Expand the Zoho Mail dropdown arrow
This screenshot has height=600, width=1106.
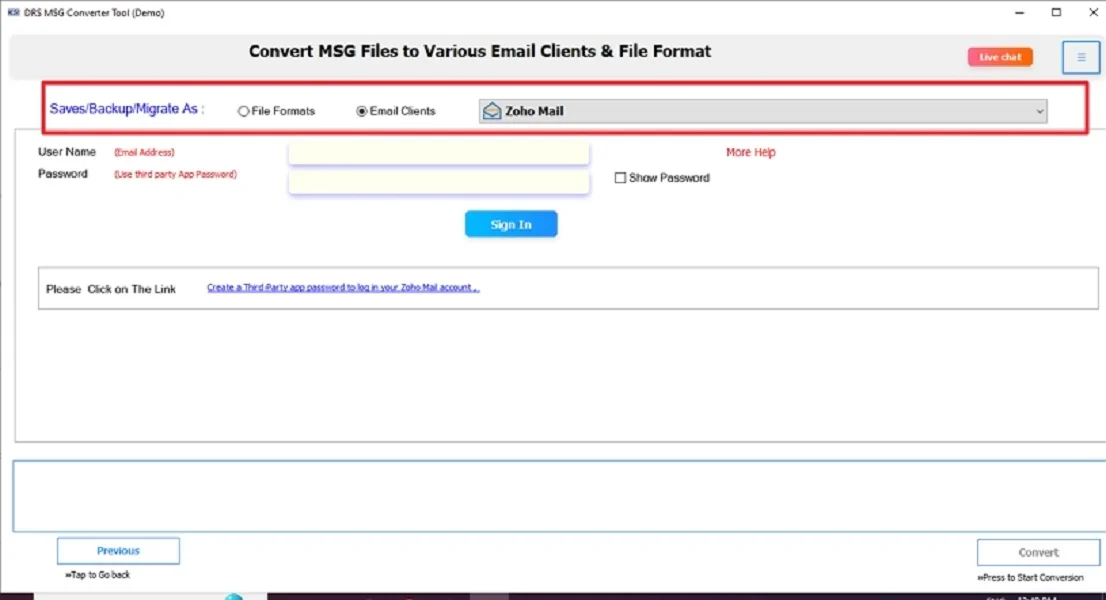click(x=1040, y=111)
